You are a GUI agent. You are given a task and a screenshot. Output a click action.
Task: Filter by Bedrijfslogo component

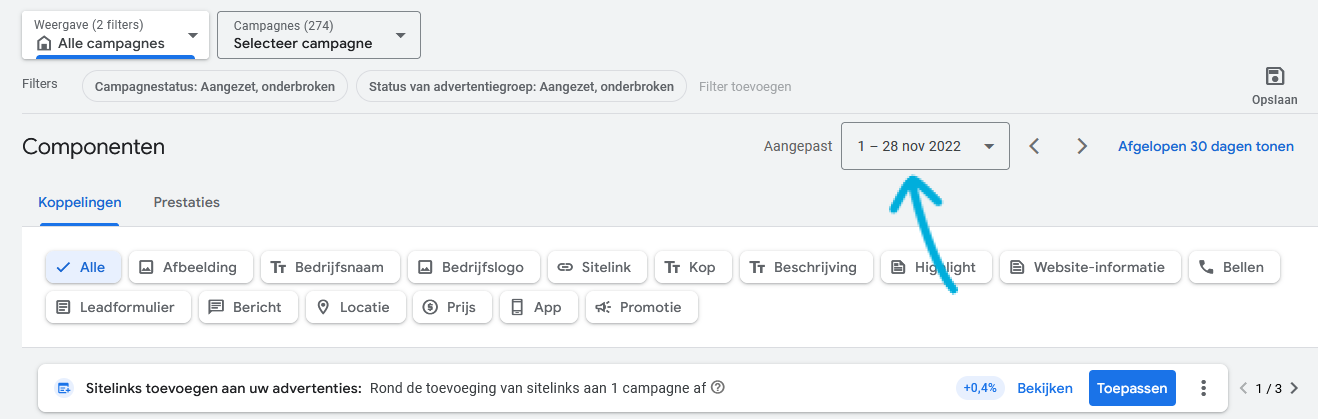(x=473, y=267)
